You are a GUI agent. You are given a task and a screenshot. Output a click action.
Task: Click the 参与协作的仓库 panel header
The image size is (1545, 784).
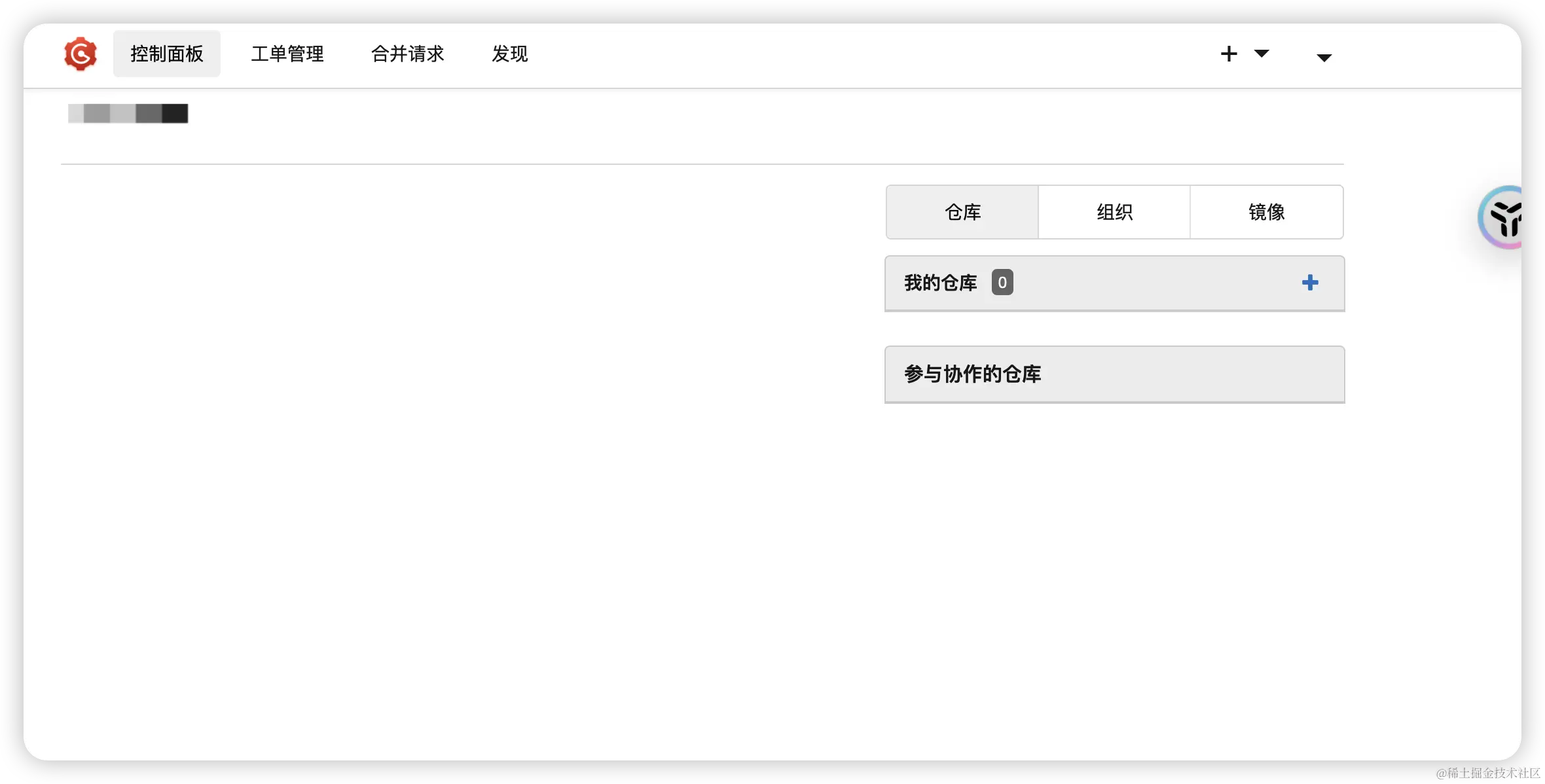[x=972, y=374]
